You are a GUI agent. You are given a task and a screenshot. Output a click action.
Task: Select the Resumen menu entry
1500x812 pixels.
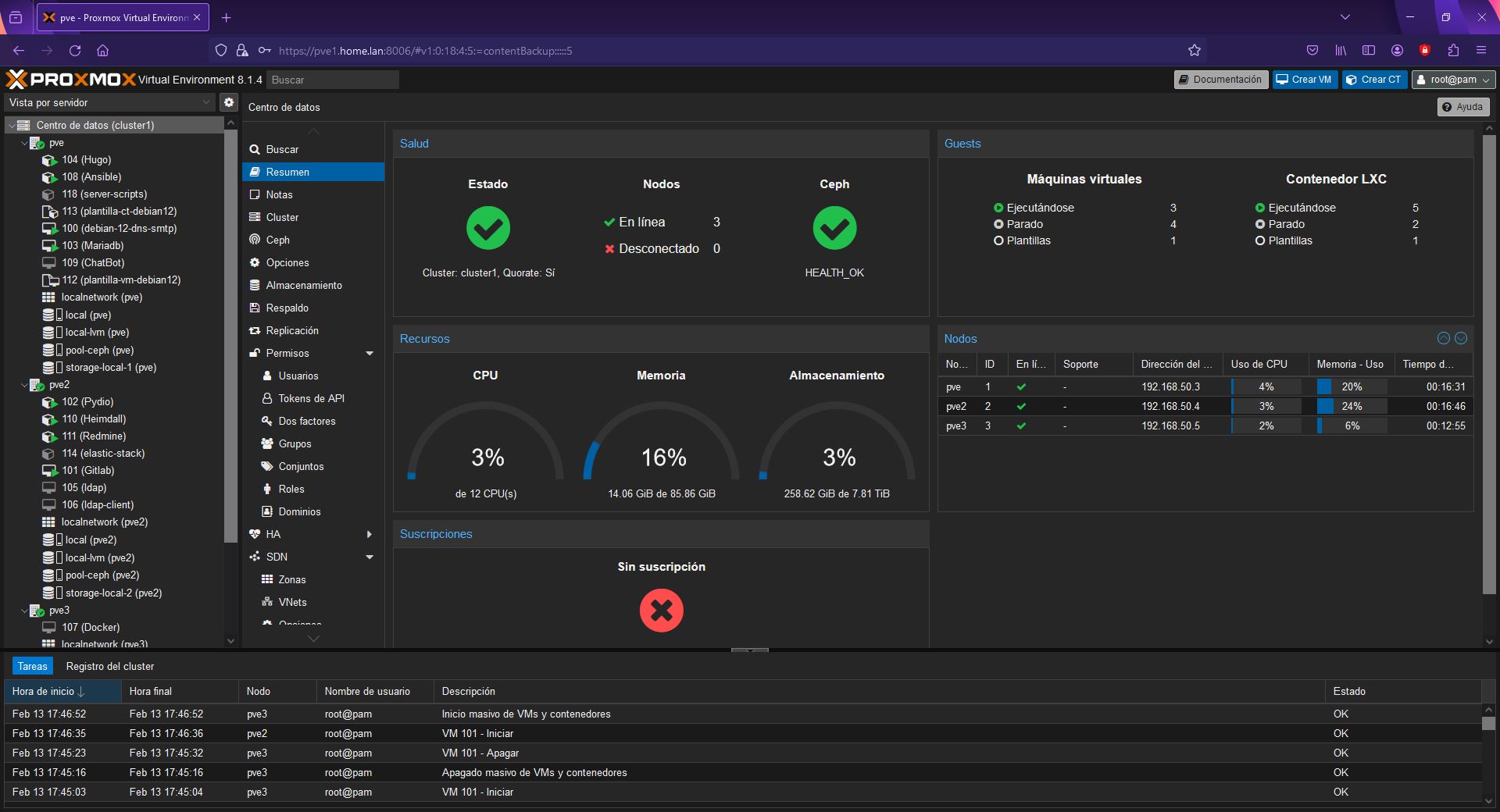pos(313,172)
